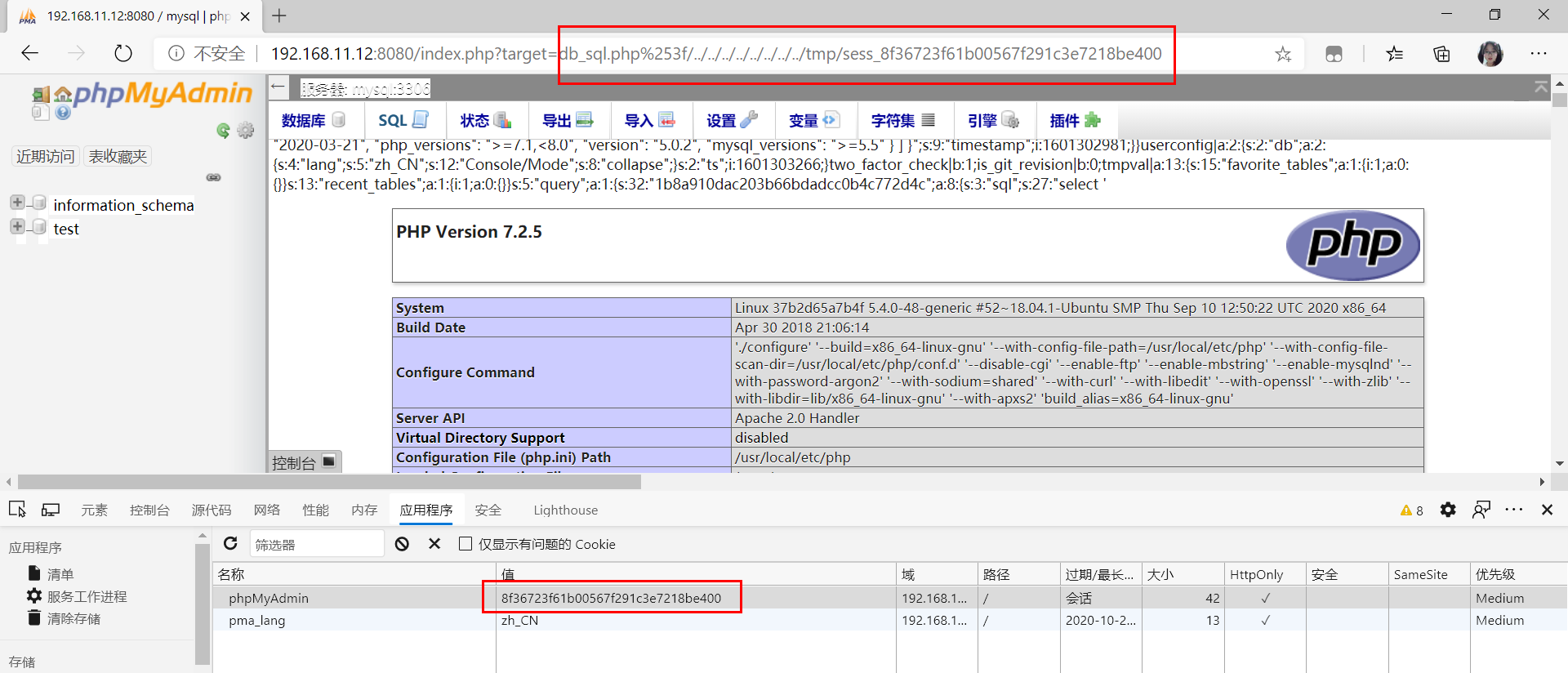This screenshot has width=1568, height=673.
Task: Switch to DevTools 性能 tab
Action: [x=316, y=510]
